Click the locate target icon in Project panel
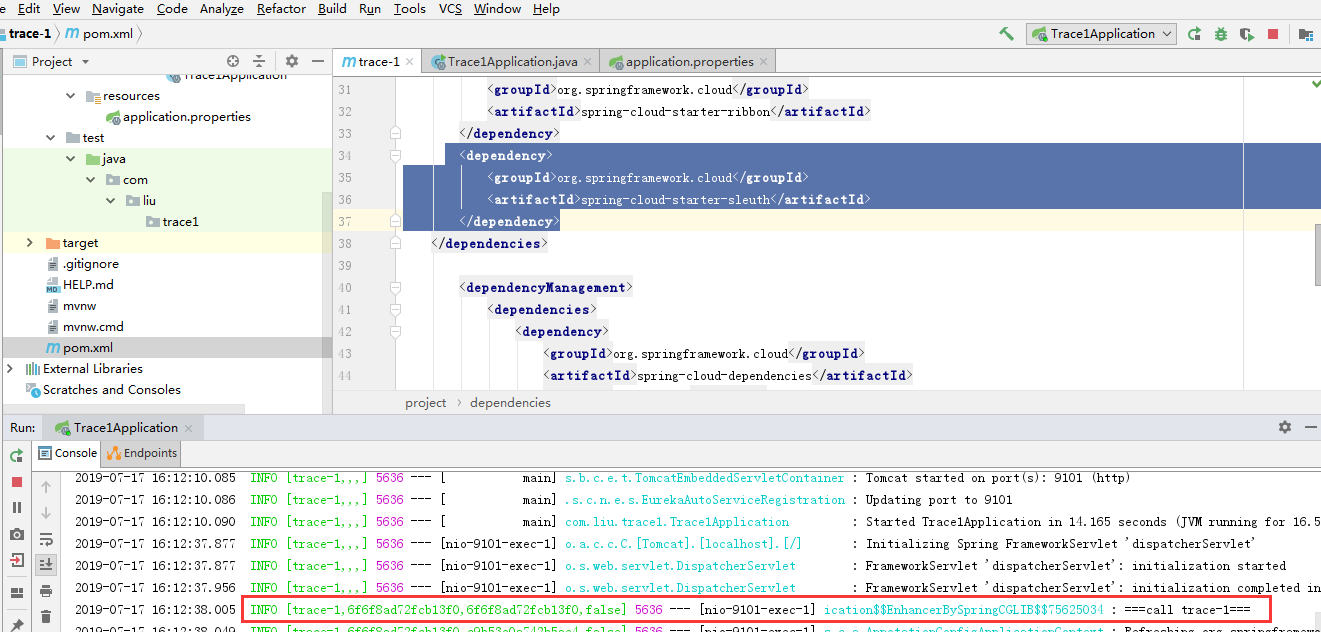This screenshot has height=632, width=1321. point(233,61)
